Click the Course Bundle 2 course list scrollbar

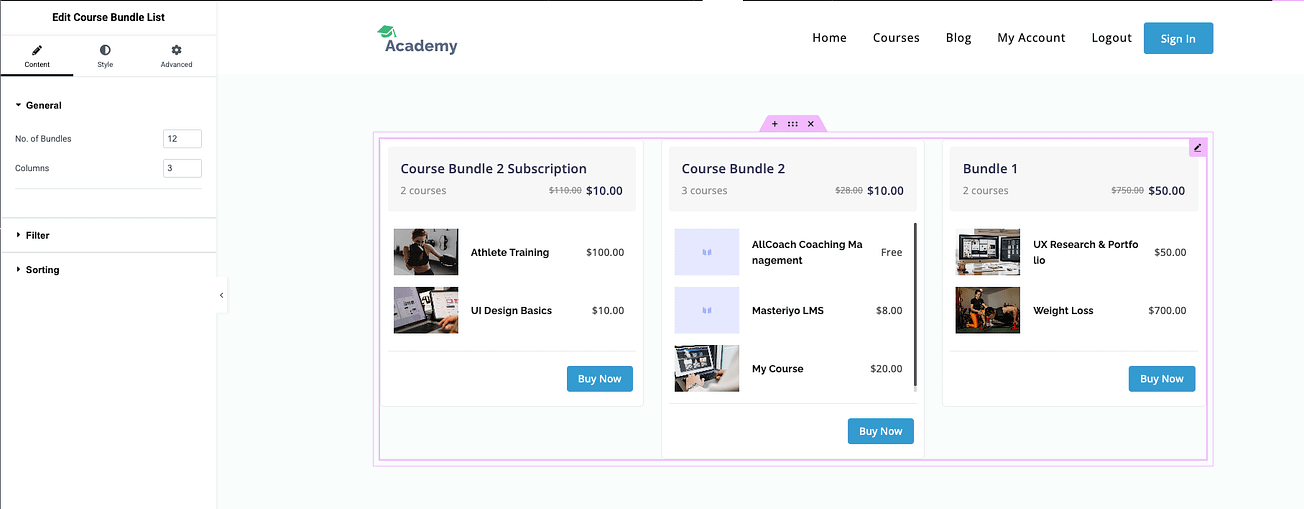pos(915,309)
